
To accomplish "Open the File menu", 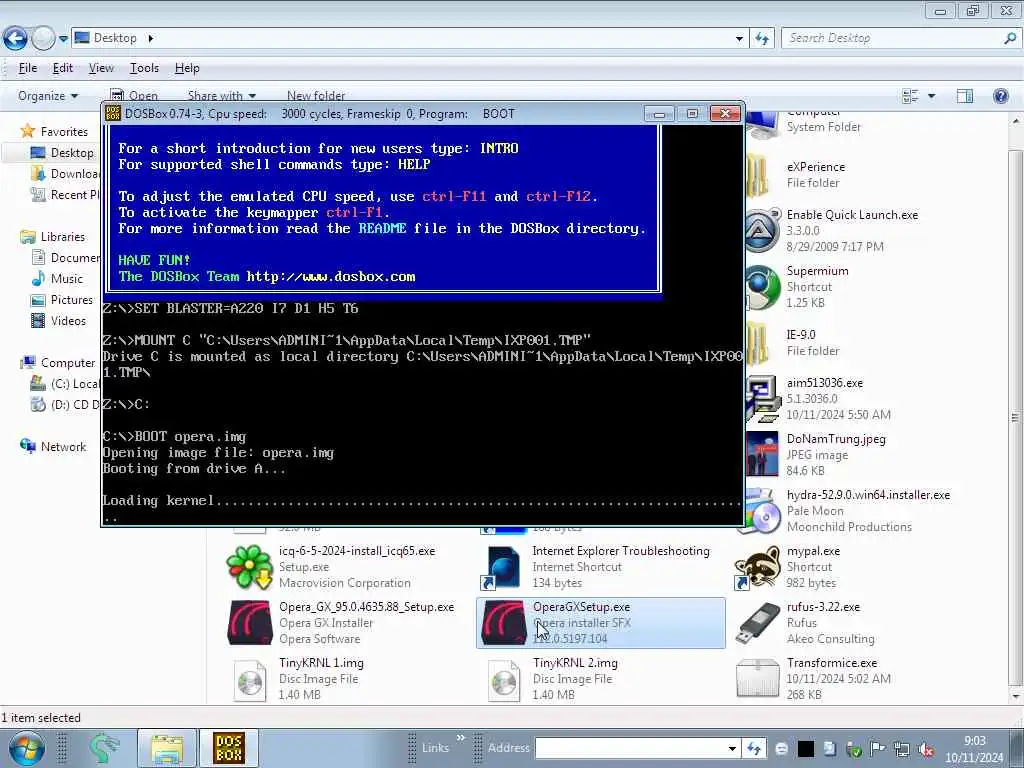I will (x=27, y=68).
